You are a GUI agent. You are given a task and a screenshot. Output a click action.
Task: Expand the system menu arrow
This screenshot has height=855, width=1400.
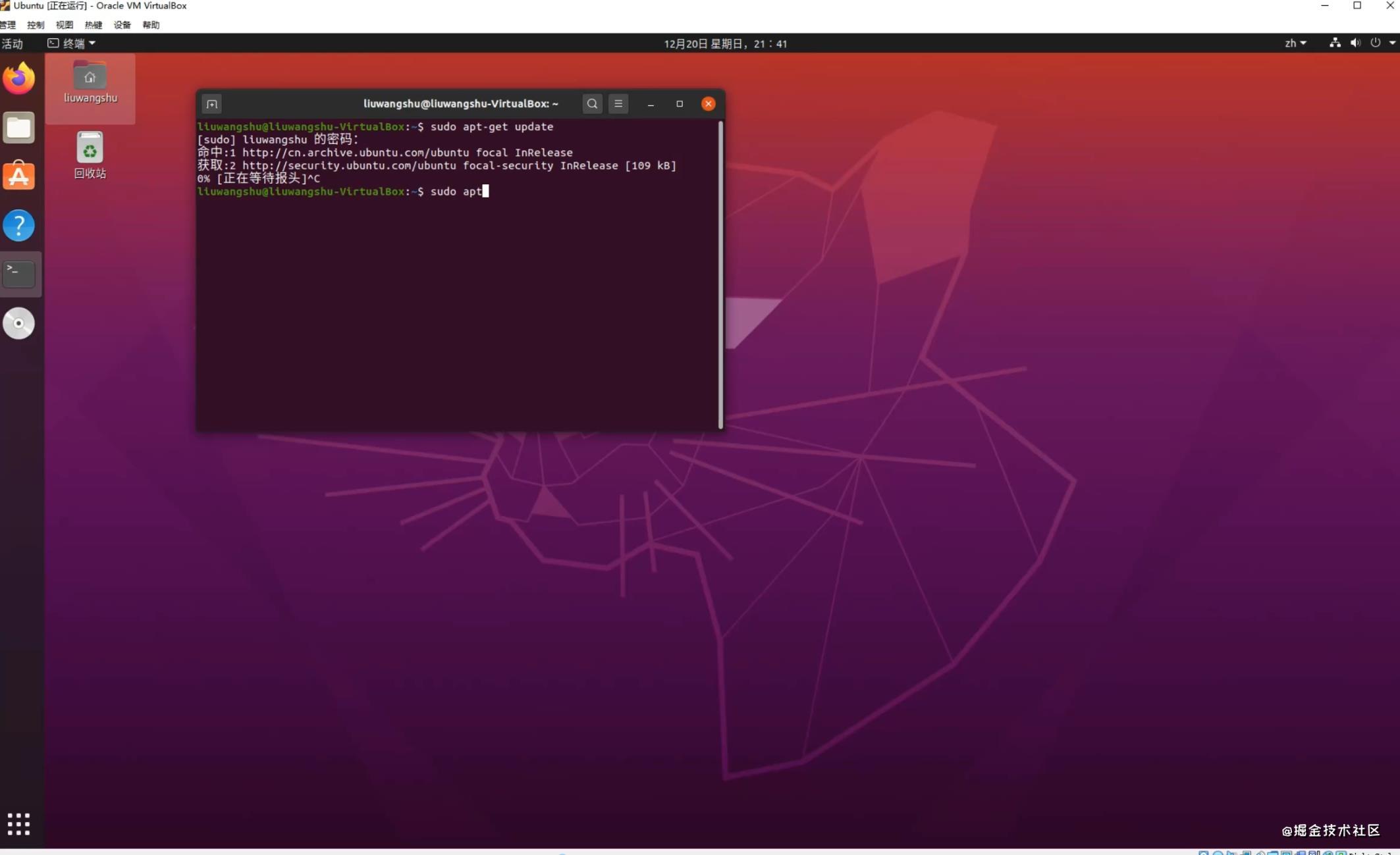[1392, 43]
